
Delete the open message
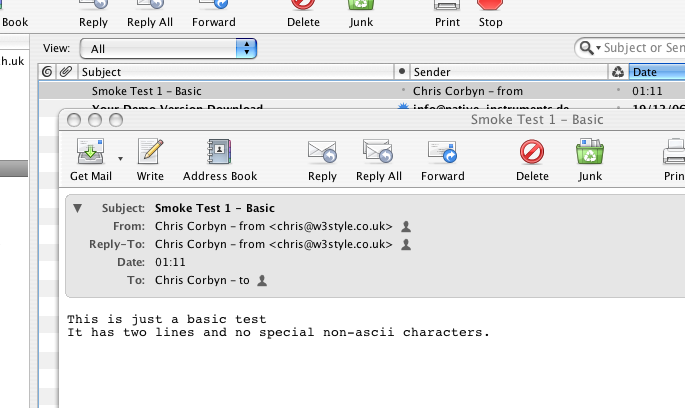click(x=532, y=153)
